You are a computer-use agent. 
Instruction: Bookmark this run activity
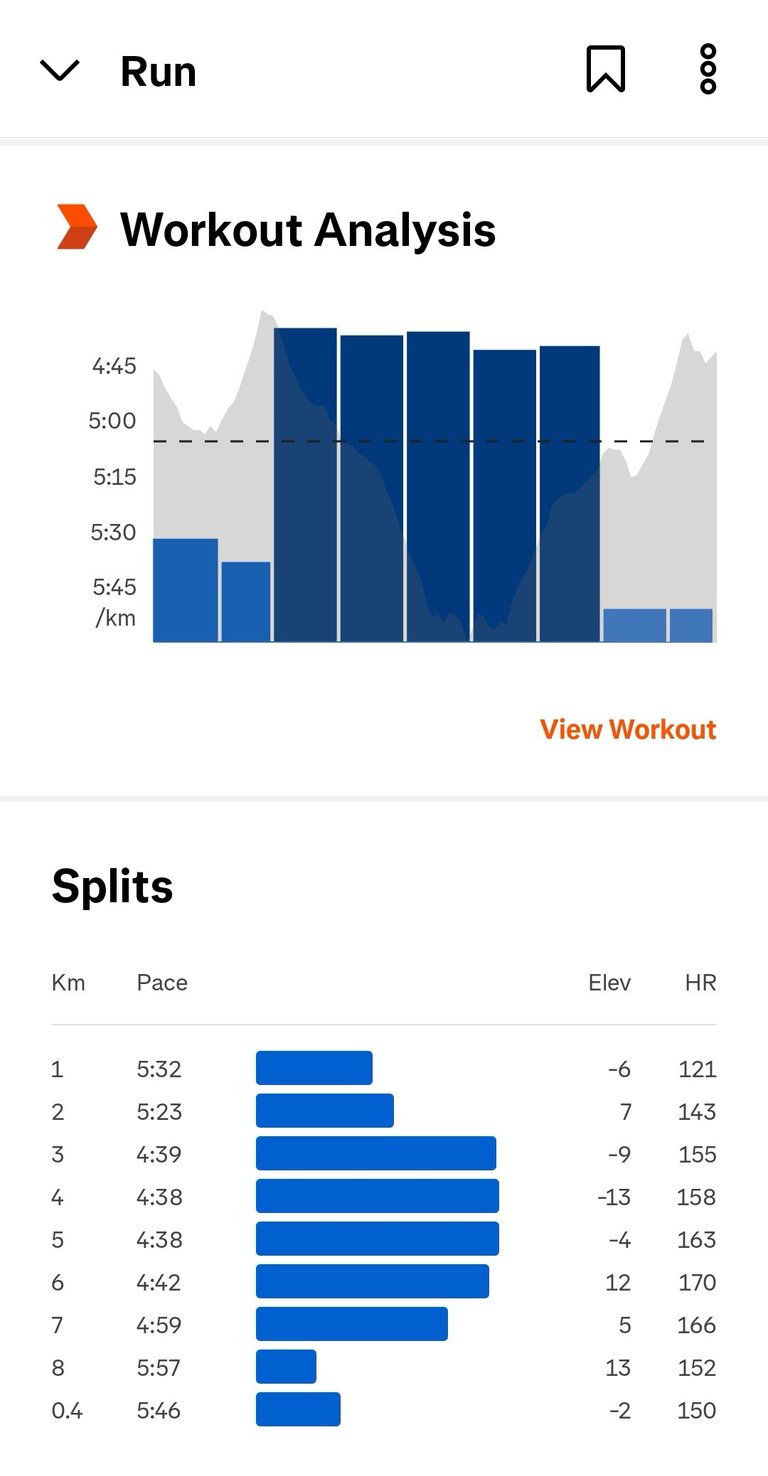pos(606,70)
